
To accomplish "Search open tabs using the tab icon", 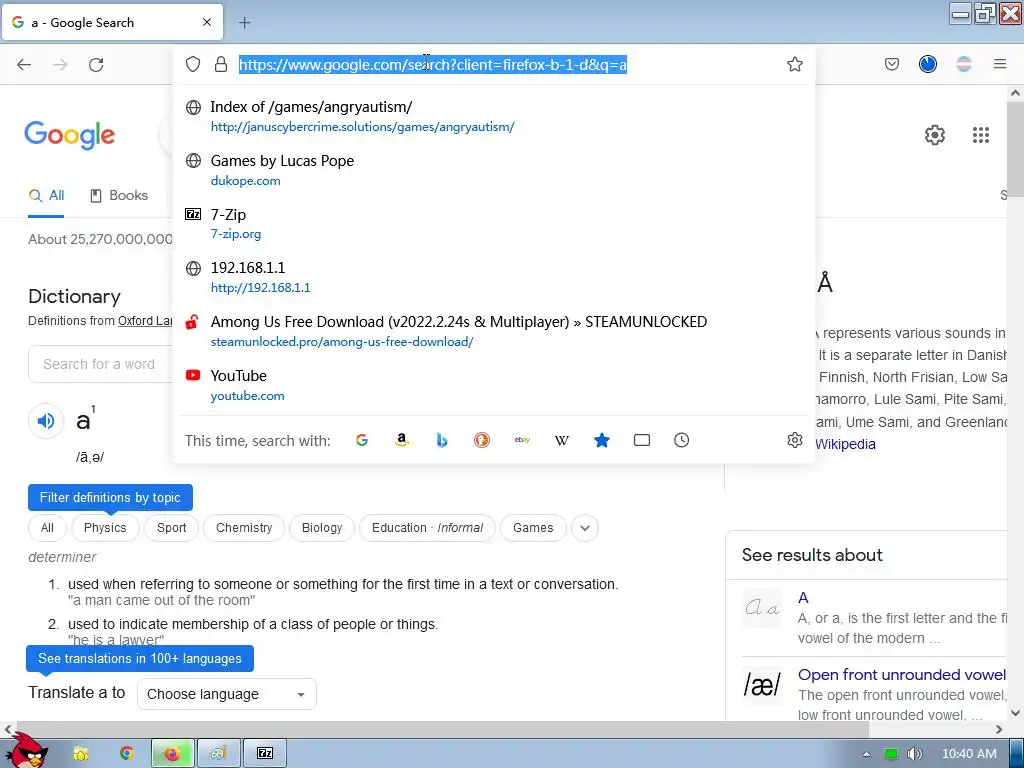I will coord(642,440).
